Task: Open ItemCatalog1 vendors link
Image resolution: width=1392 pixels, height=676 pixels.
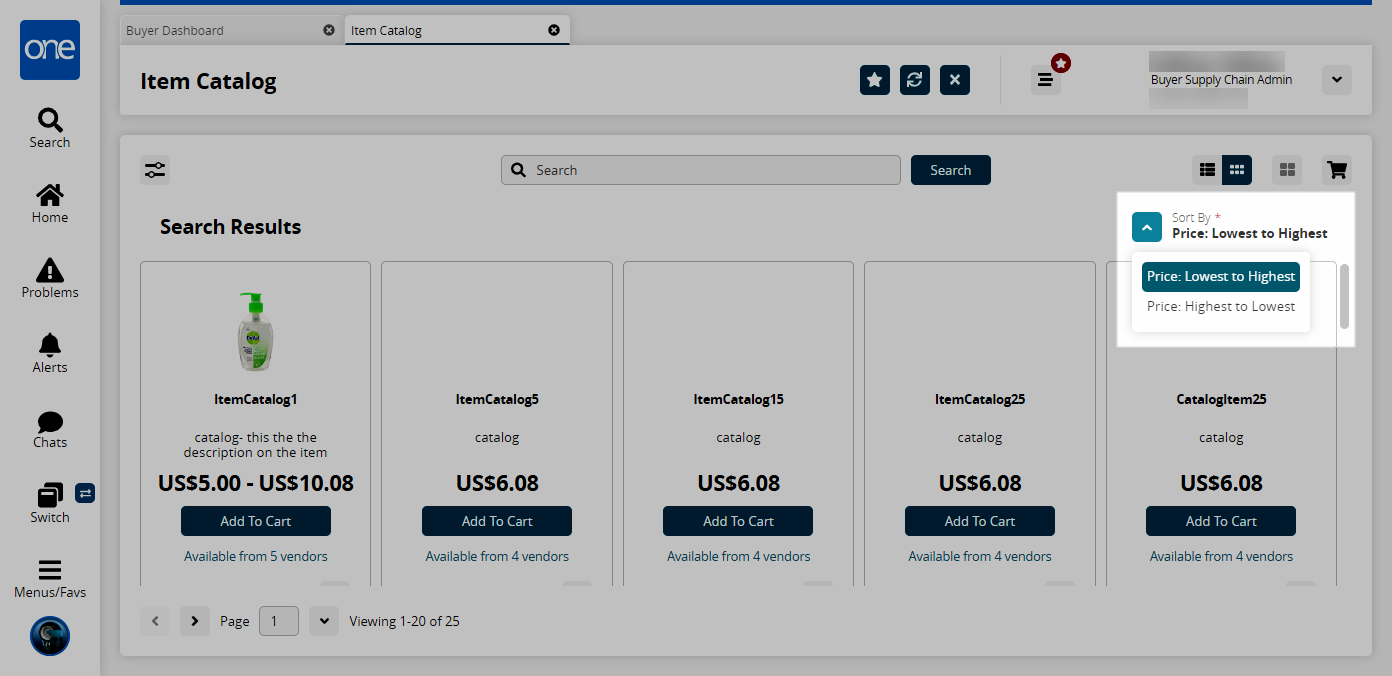Action: coord(256,557)
